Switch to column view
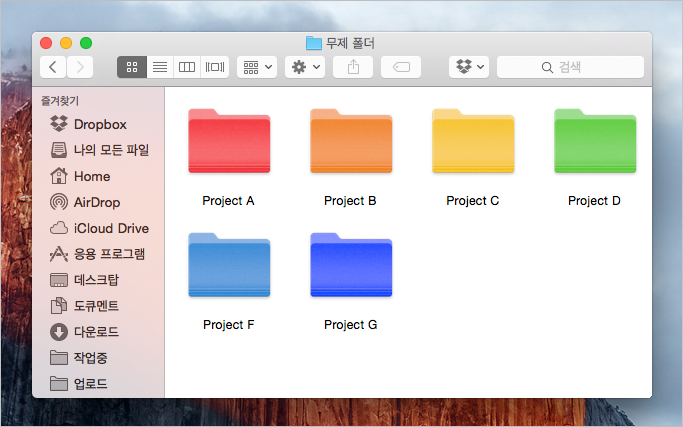Screen dimensions: 683x427 click(187, 67)
